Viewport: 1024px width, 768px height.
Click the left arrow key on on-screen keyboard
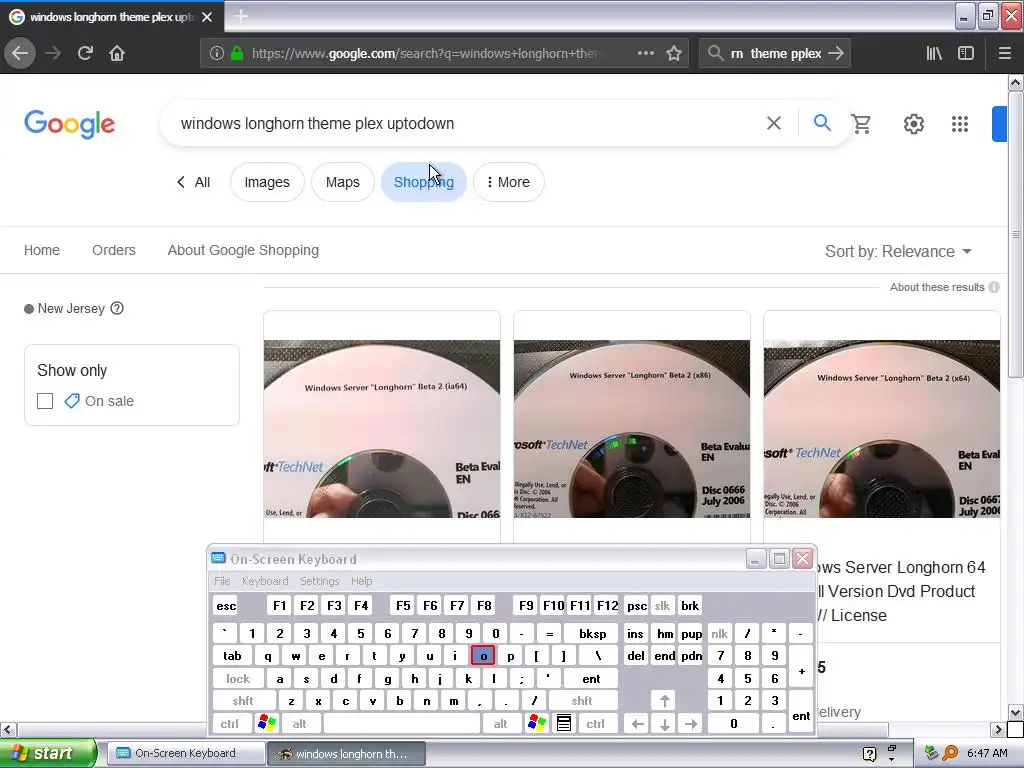click(638, 724)
